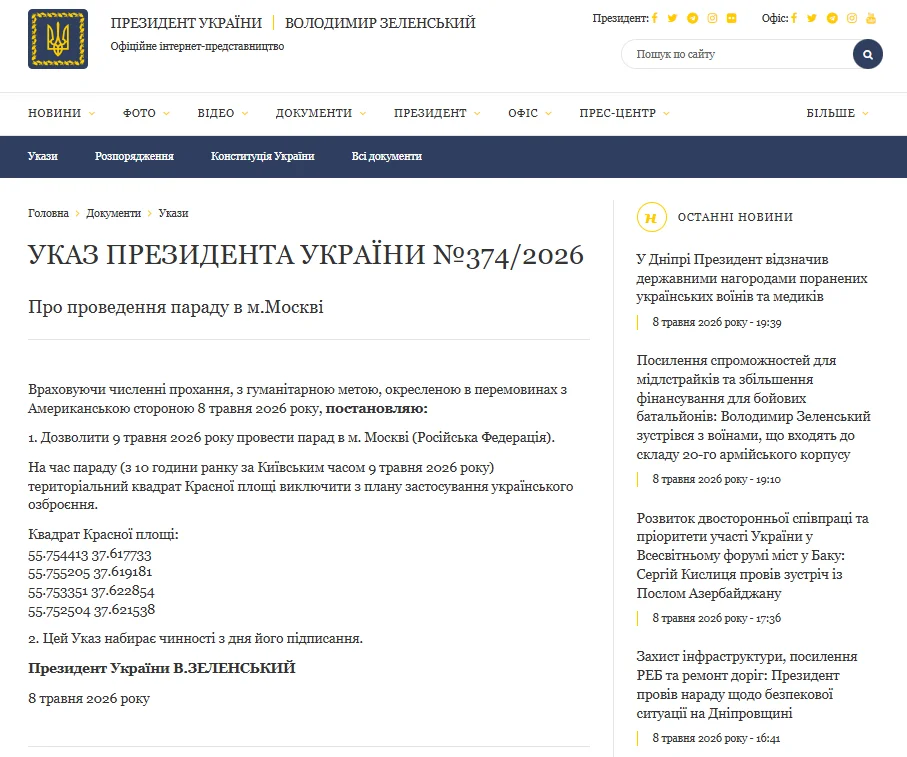Click the ПРЕЗИДЕНТ УКРАЇНИ header title
The width and height of the screenshot is (907, 757).
[186, 23]
